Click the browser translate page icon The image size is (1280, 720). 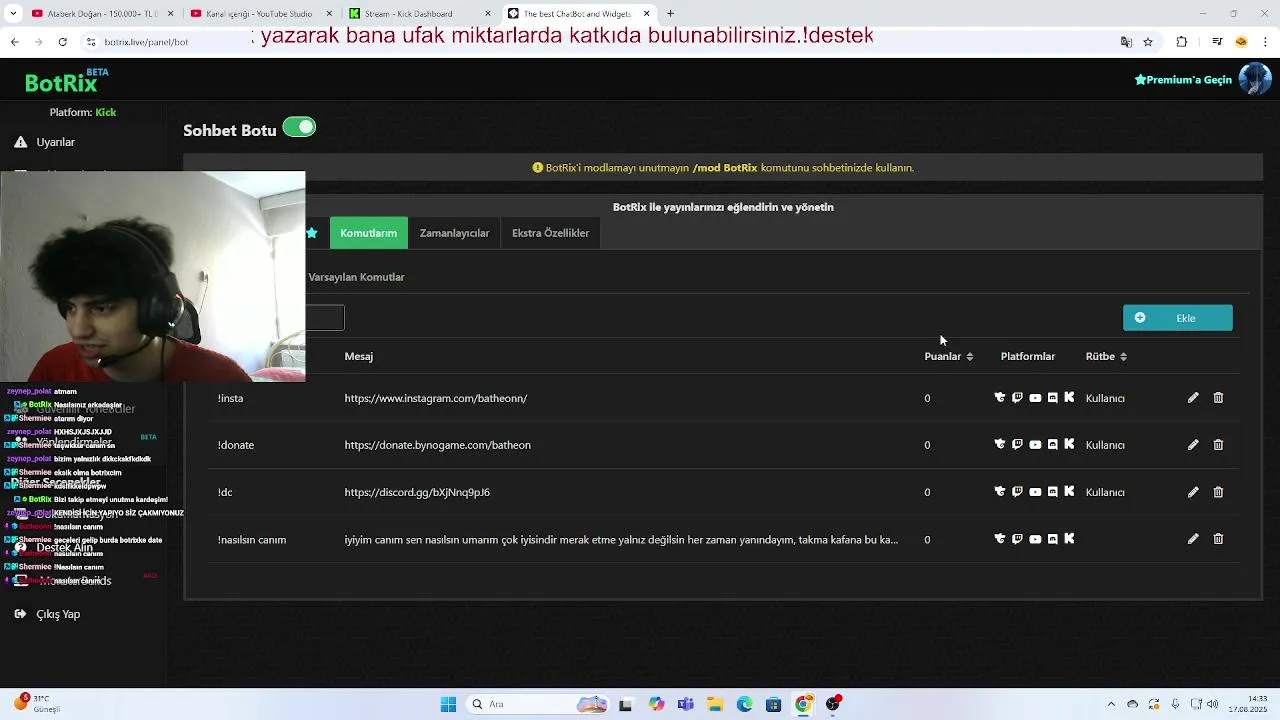coord(1126,42)
